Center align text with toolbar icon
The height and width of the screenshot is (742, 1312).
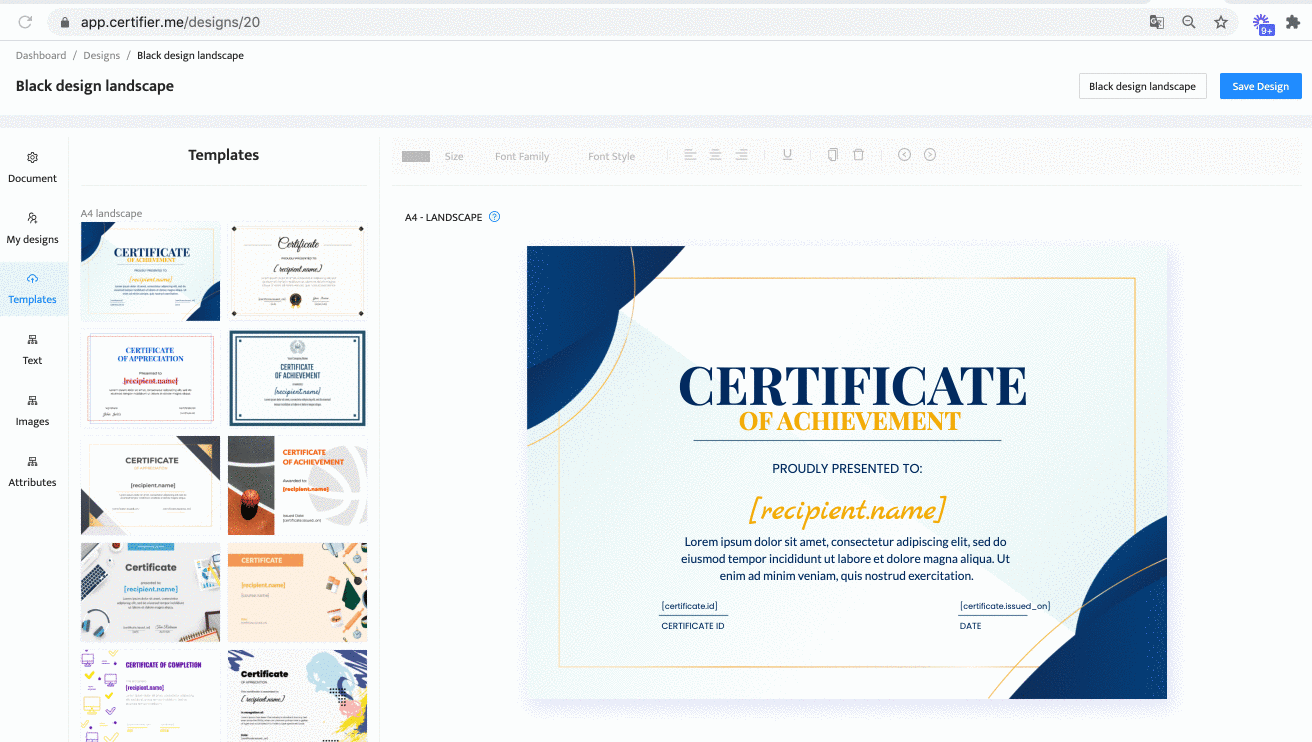click(x=715, y=155)
